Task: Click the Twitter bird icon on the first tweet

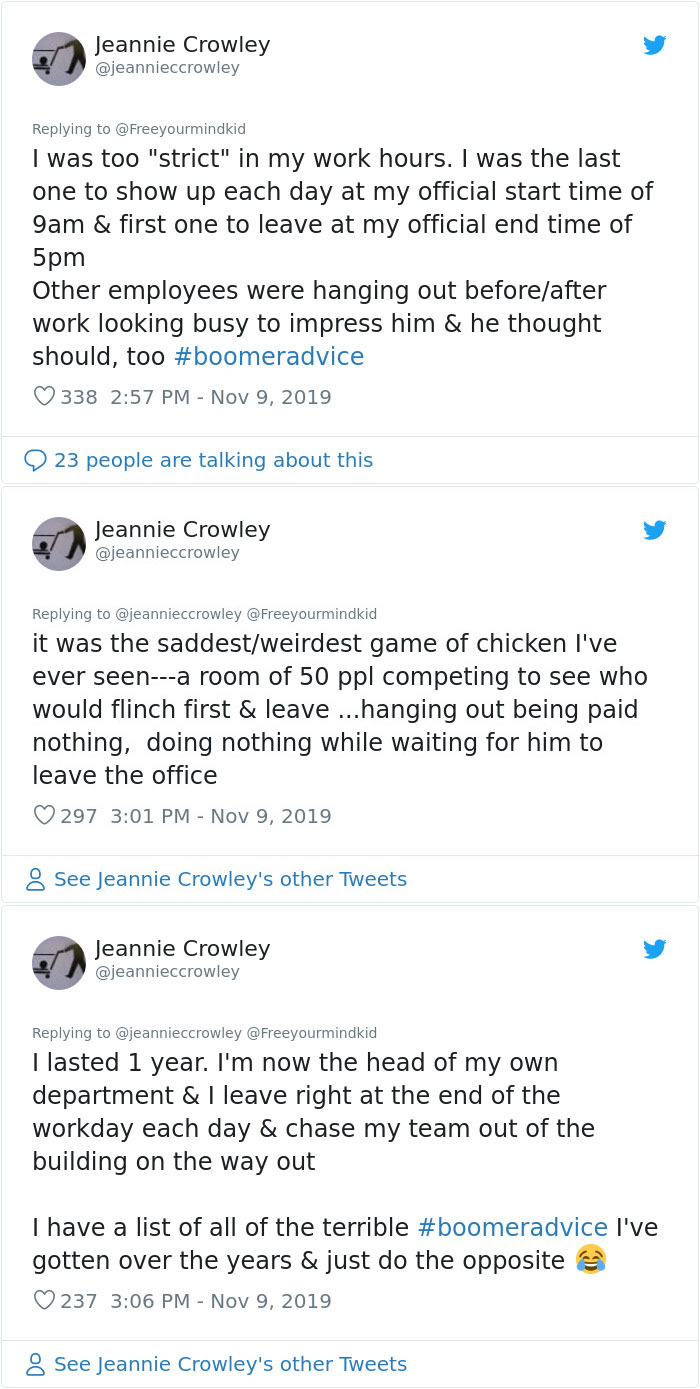Action: [655, 45]
